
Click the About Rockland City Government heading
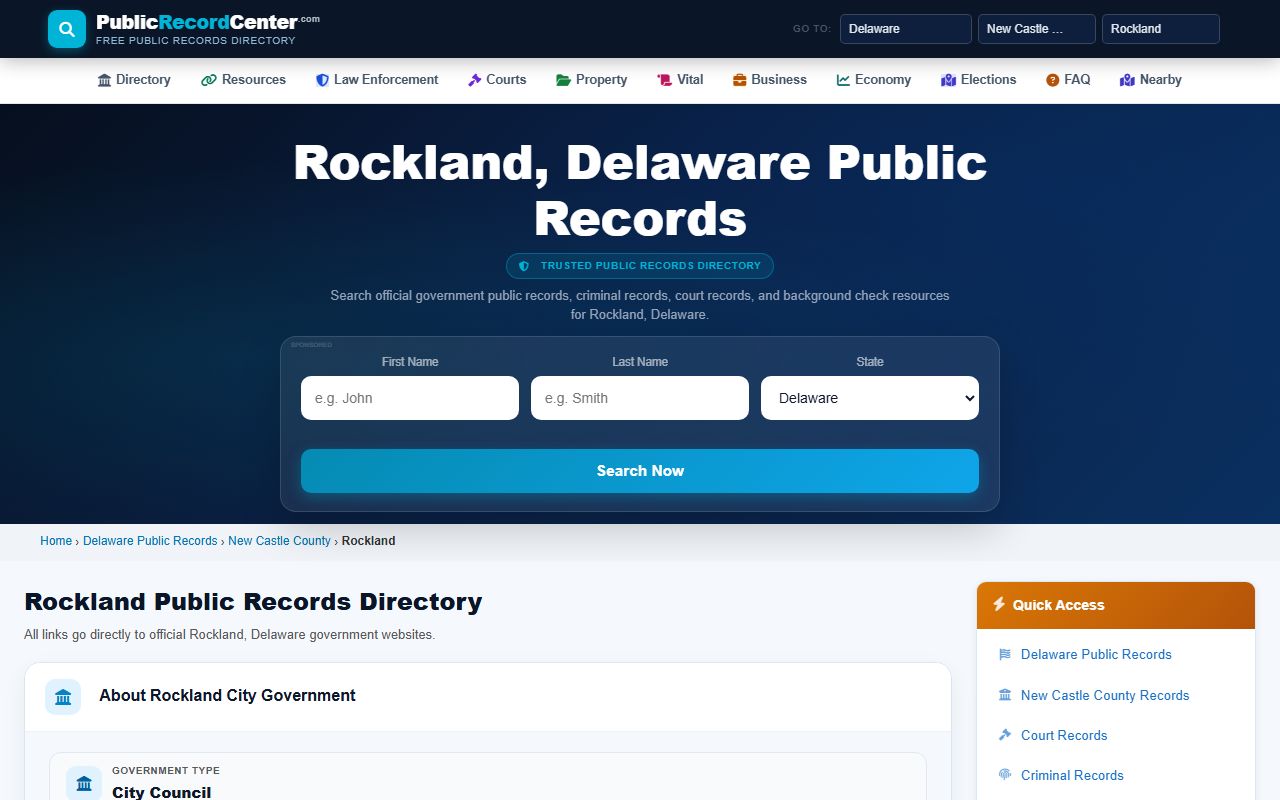[227, 696]
